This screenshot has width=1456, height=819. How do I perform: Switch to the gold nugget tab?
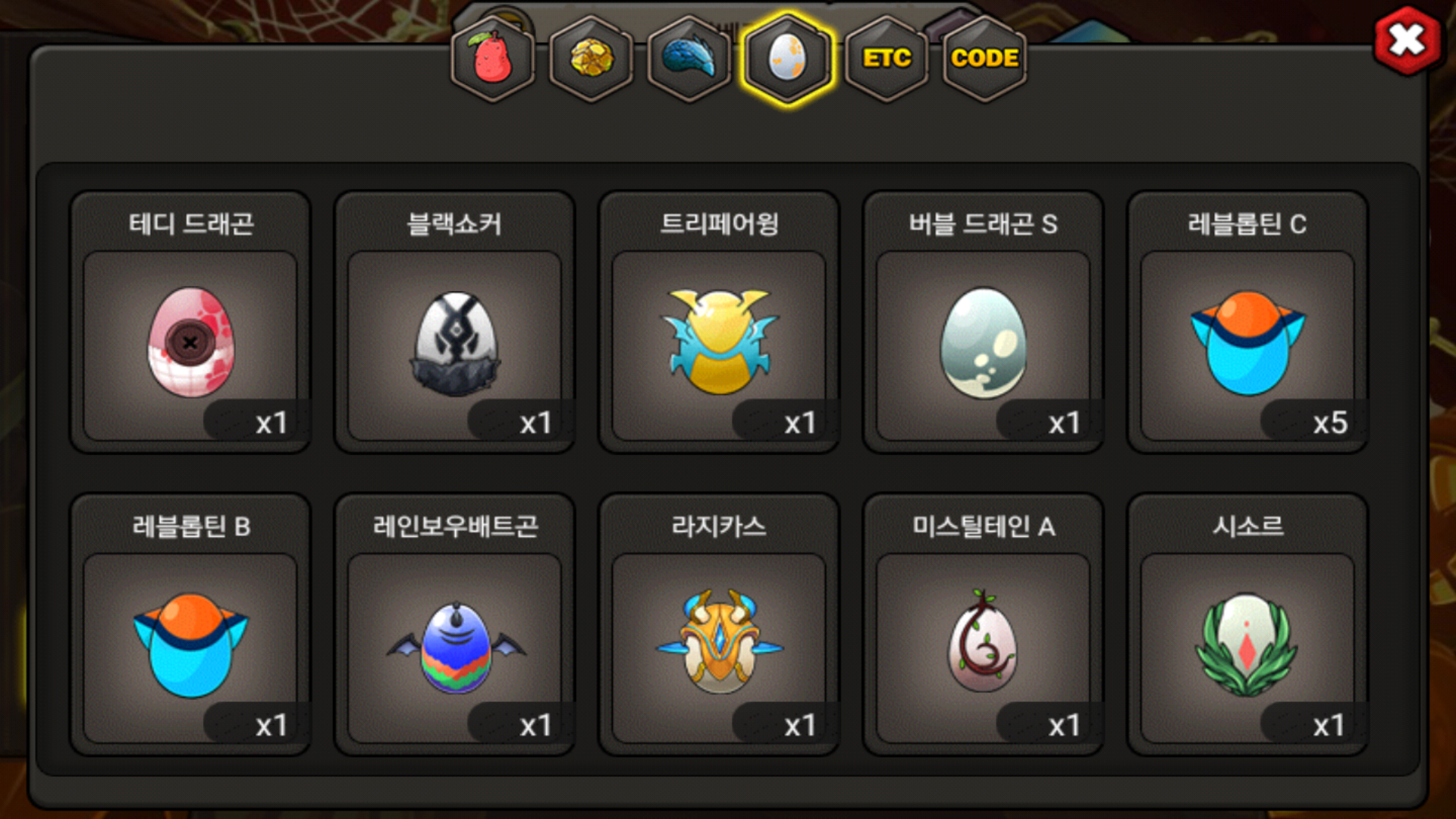coord(591,58)
